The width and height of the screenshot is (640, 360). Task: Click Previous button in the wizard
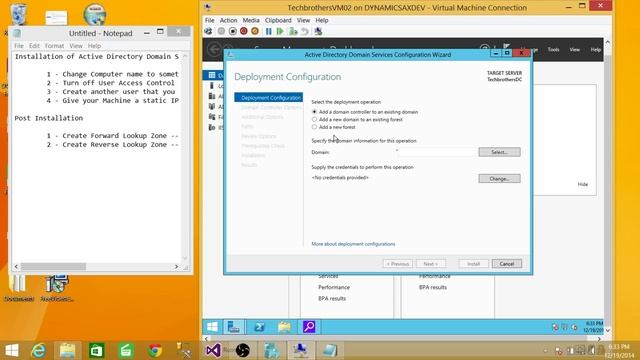tap(398, 264)
